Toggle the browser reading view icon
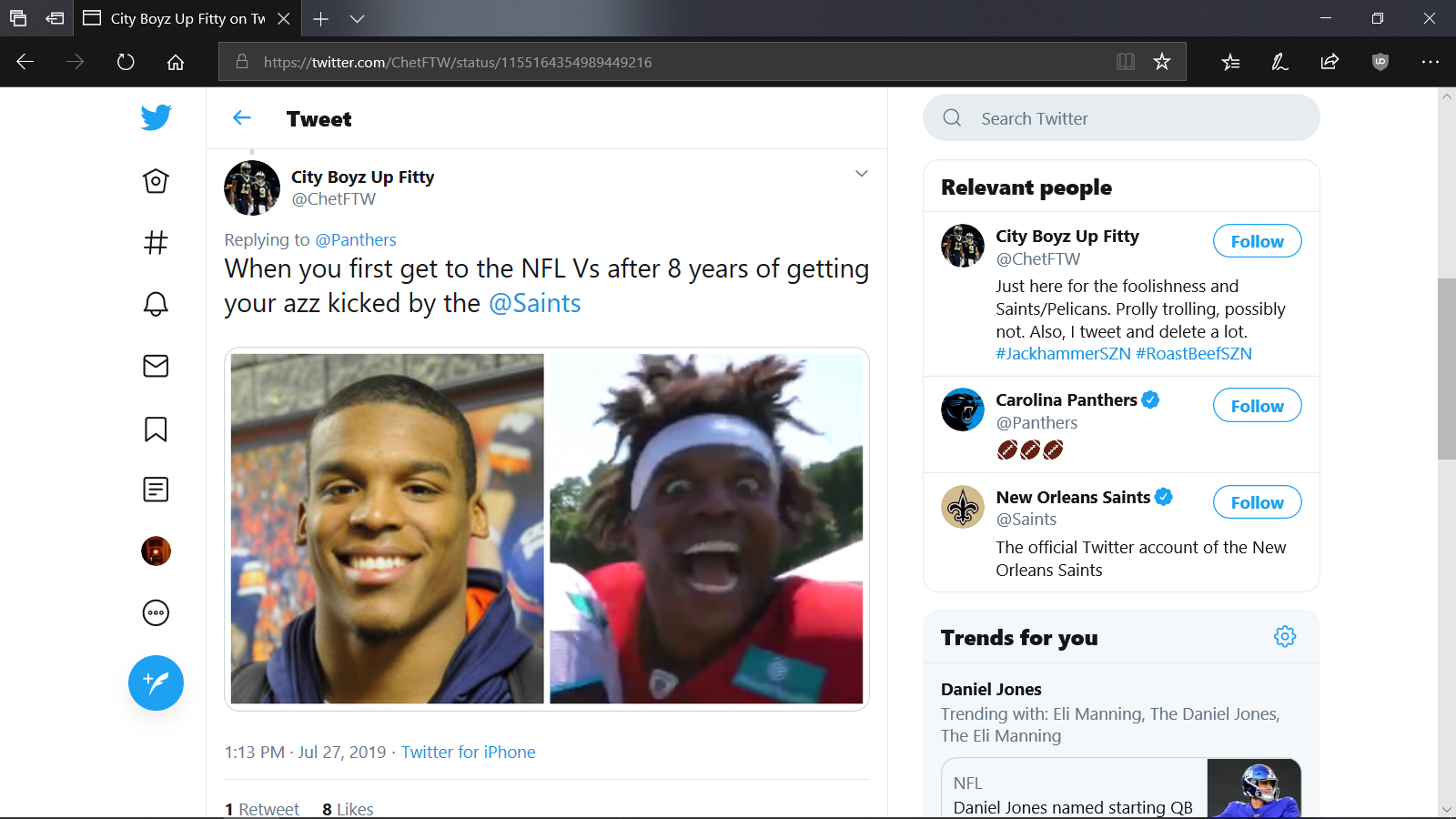 (x=1126, y=62)
